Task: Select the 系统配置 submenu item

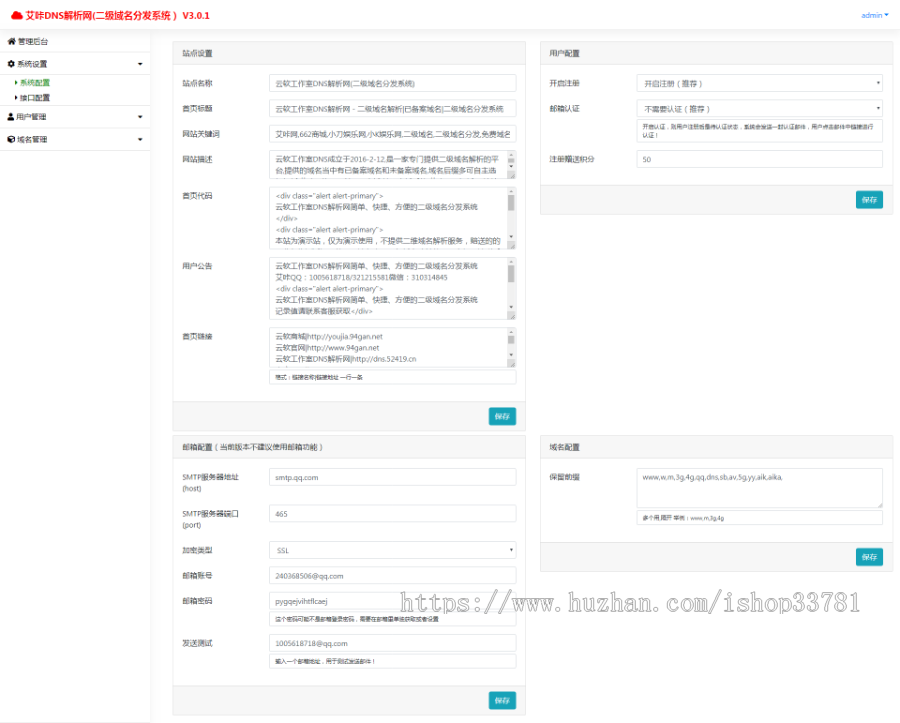Action: 35,83
